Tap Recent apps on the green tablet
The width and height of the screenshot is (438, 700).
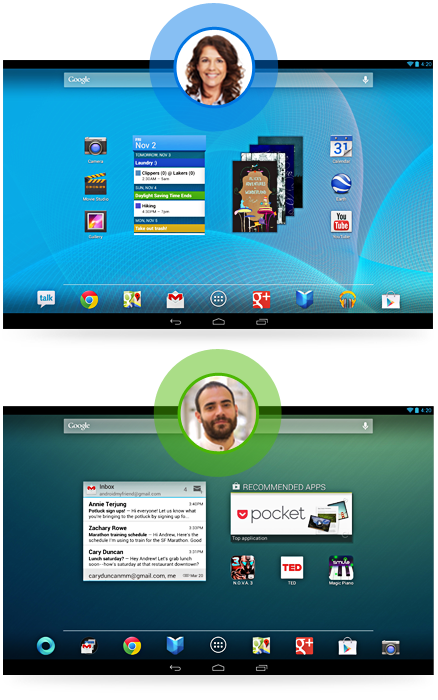click(262, 668)
